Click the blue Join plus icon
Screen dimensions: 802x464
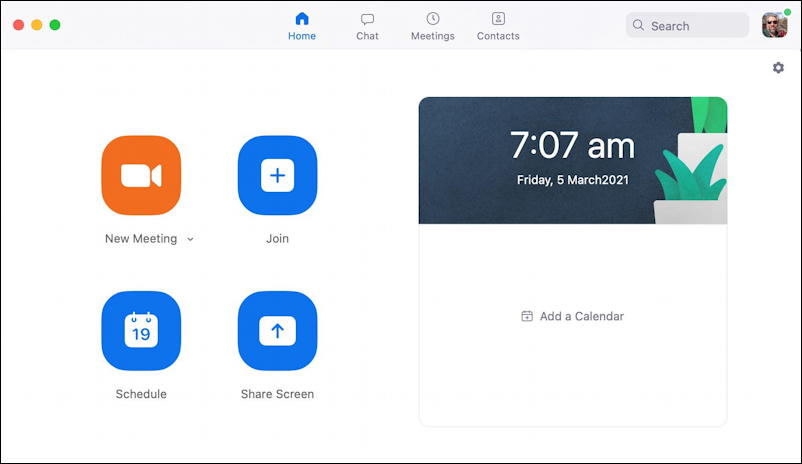tap(277, 175)
